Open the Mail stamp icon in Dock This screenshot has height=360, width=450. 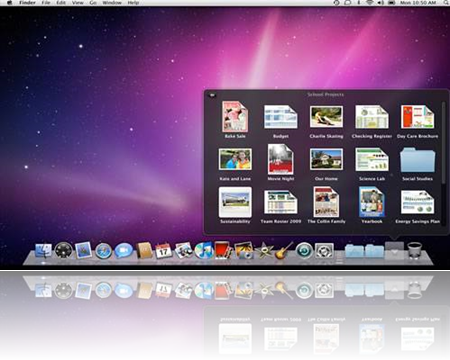pyautogui.click(x=83, y=250)
